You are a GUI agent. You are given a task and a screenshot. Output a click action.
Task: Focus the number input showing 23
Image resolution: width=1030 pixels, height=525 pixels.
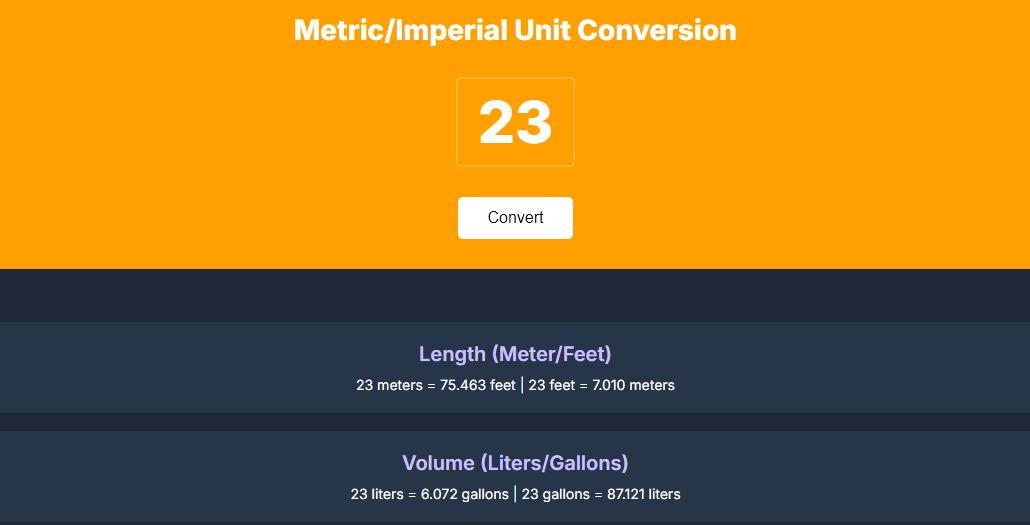coord(515,122)
